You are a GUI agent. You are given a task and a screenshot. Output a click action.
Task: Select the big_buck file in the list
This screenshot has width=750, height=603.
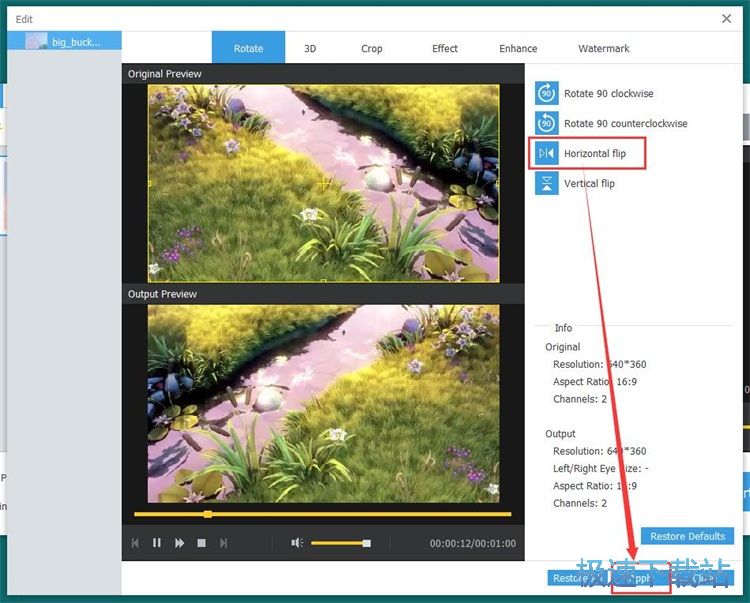point(65,41)
